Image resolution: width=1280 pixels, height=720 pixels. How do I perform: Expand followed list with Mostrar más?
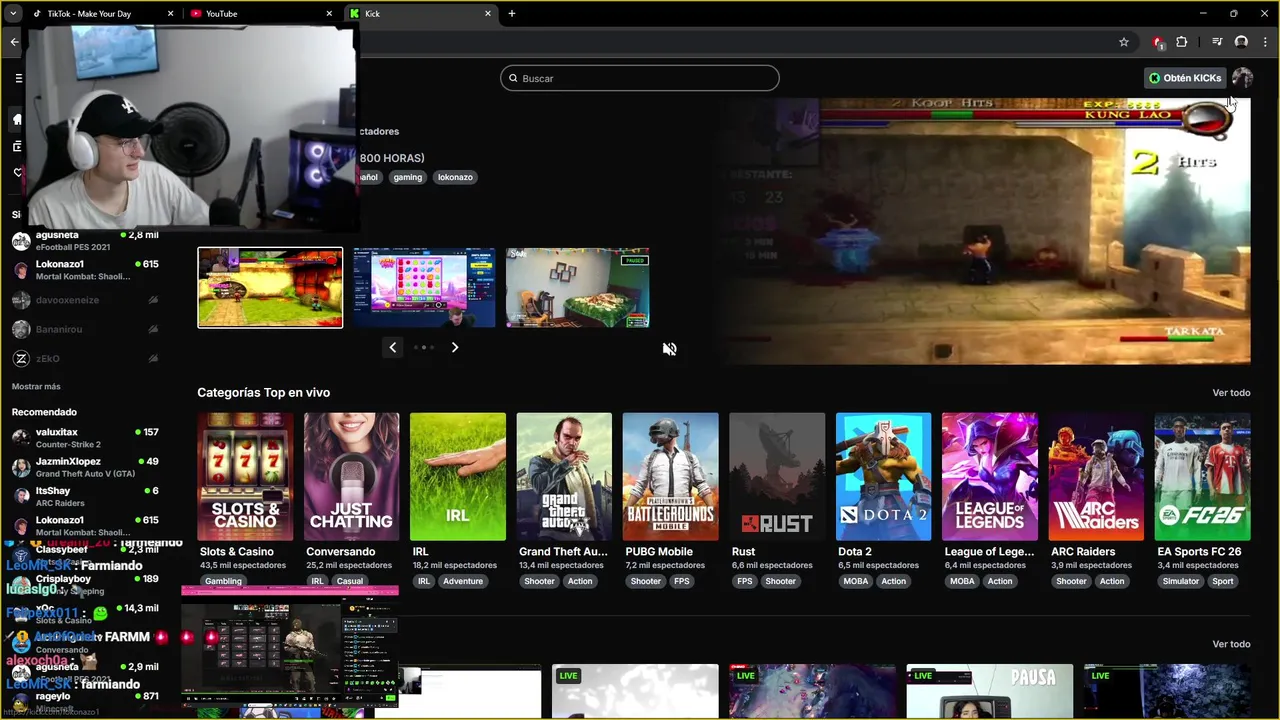tap(36, 386)
